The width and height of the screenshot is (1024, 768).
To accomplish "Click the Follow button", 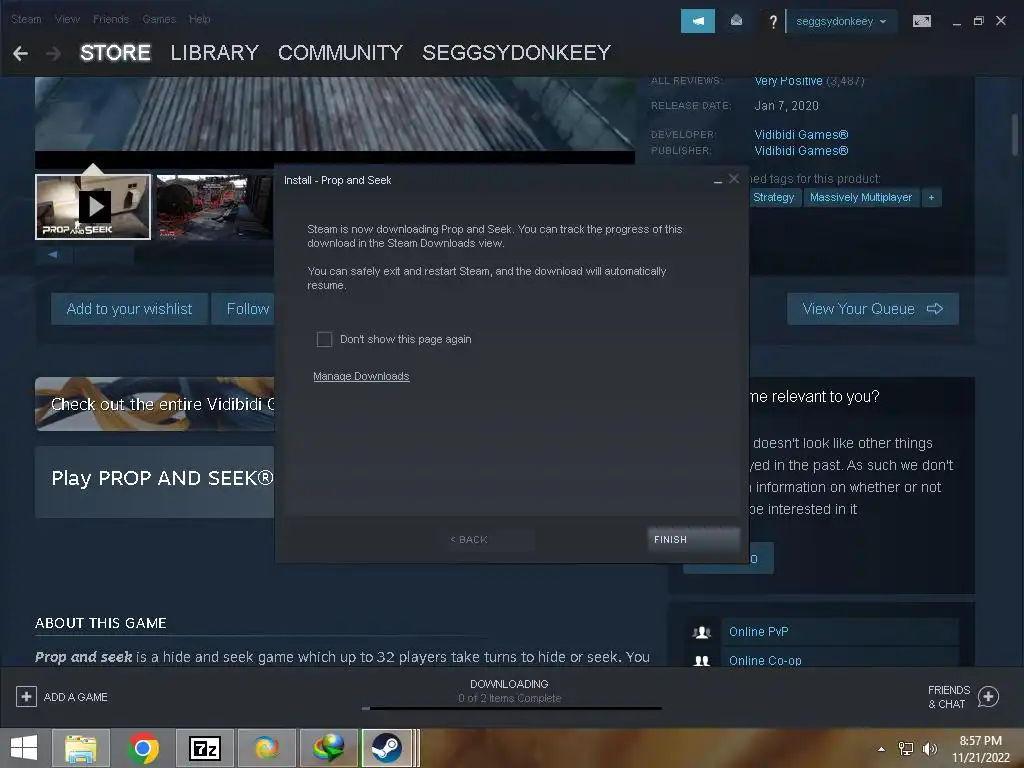I will (x=244, y=309).
